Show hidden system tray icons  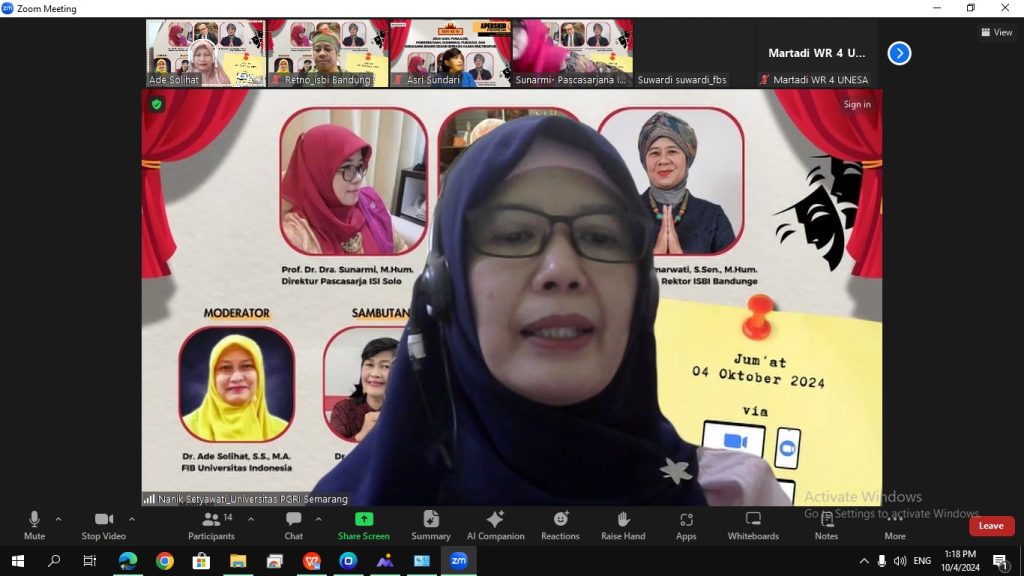click(864, 561)
